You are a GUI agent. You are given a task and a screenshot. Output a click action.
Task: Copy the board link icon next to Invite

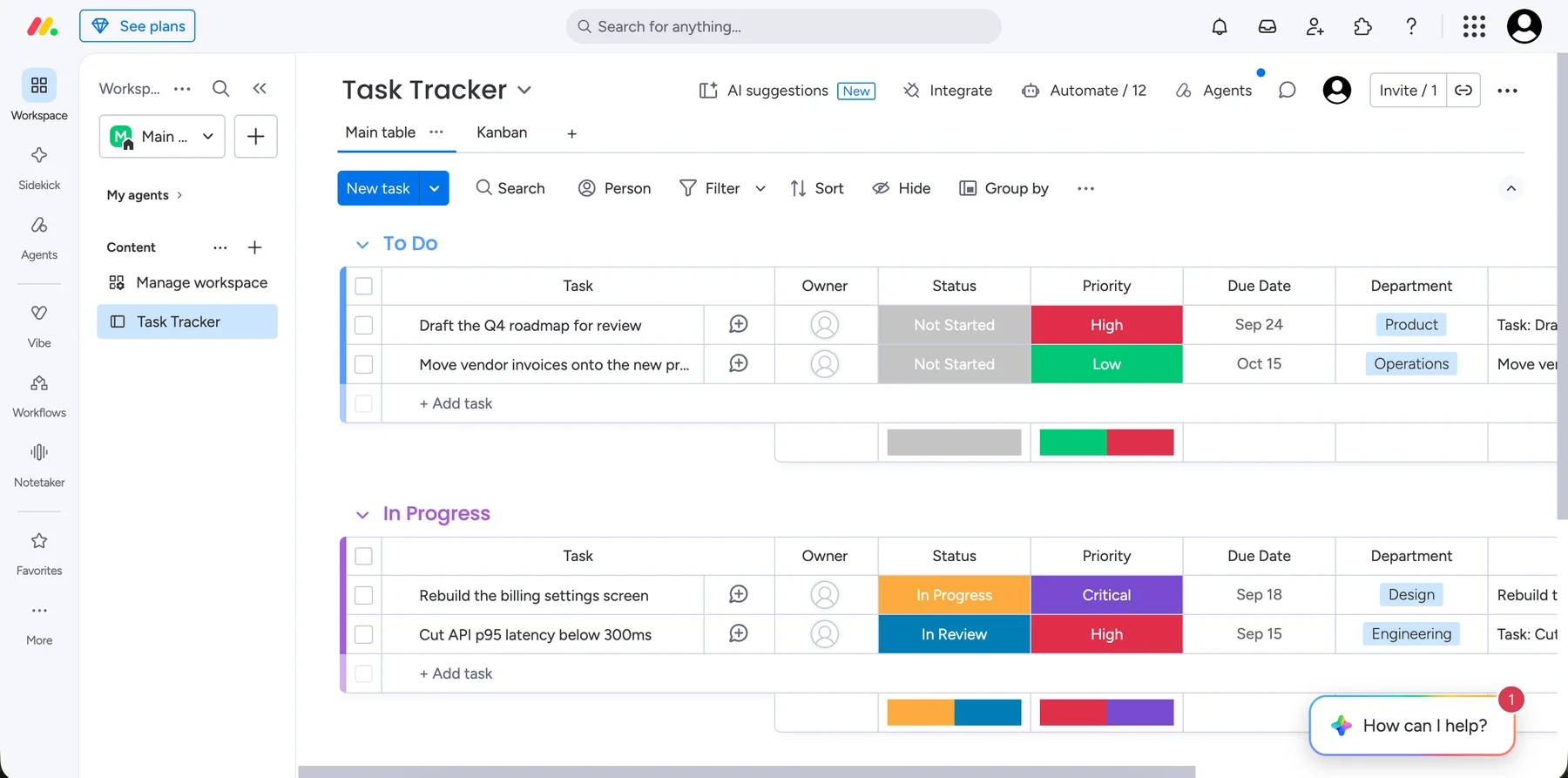pos(1463,90)
